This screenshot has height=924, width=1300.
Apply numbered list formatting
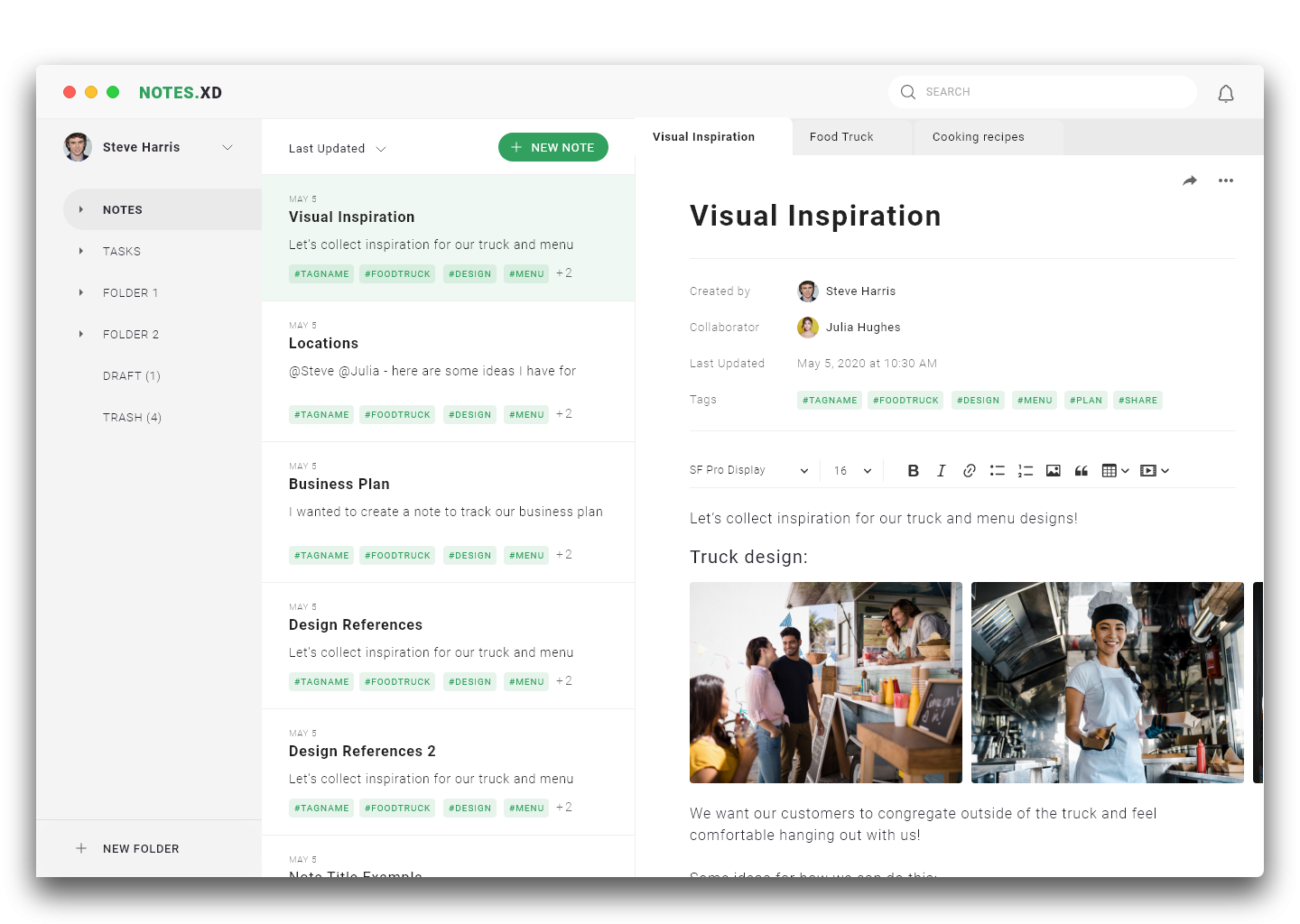[x=1025, y=470]
